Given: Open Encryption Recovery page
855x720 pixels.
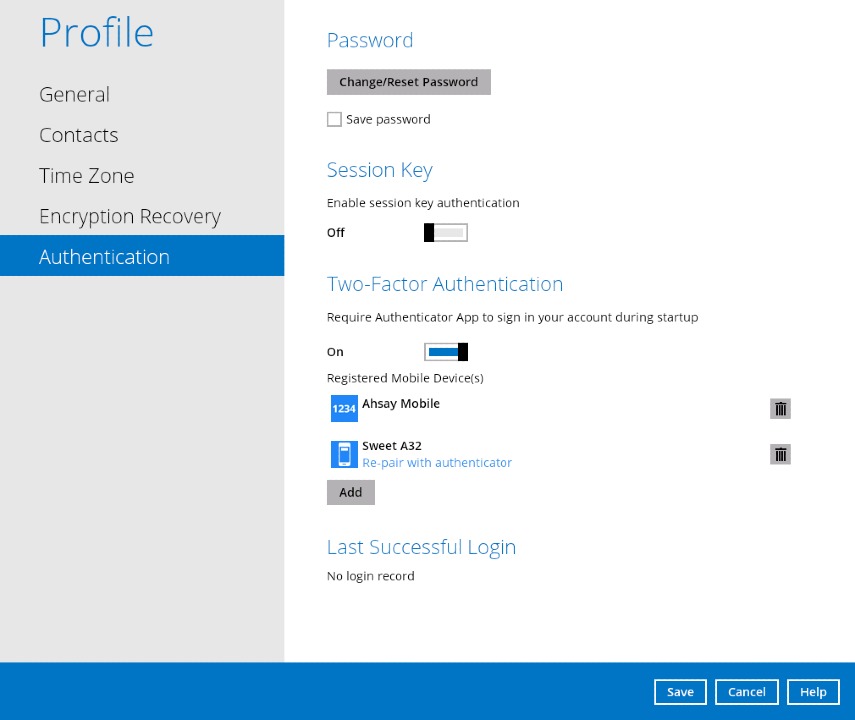Looking at the screenshot, I should pyautogui.click(x=130, y=217).
